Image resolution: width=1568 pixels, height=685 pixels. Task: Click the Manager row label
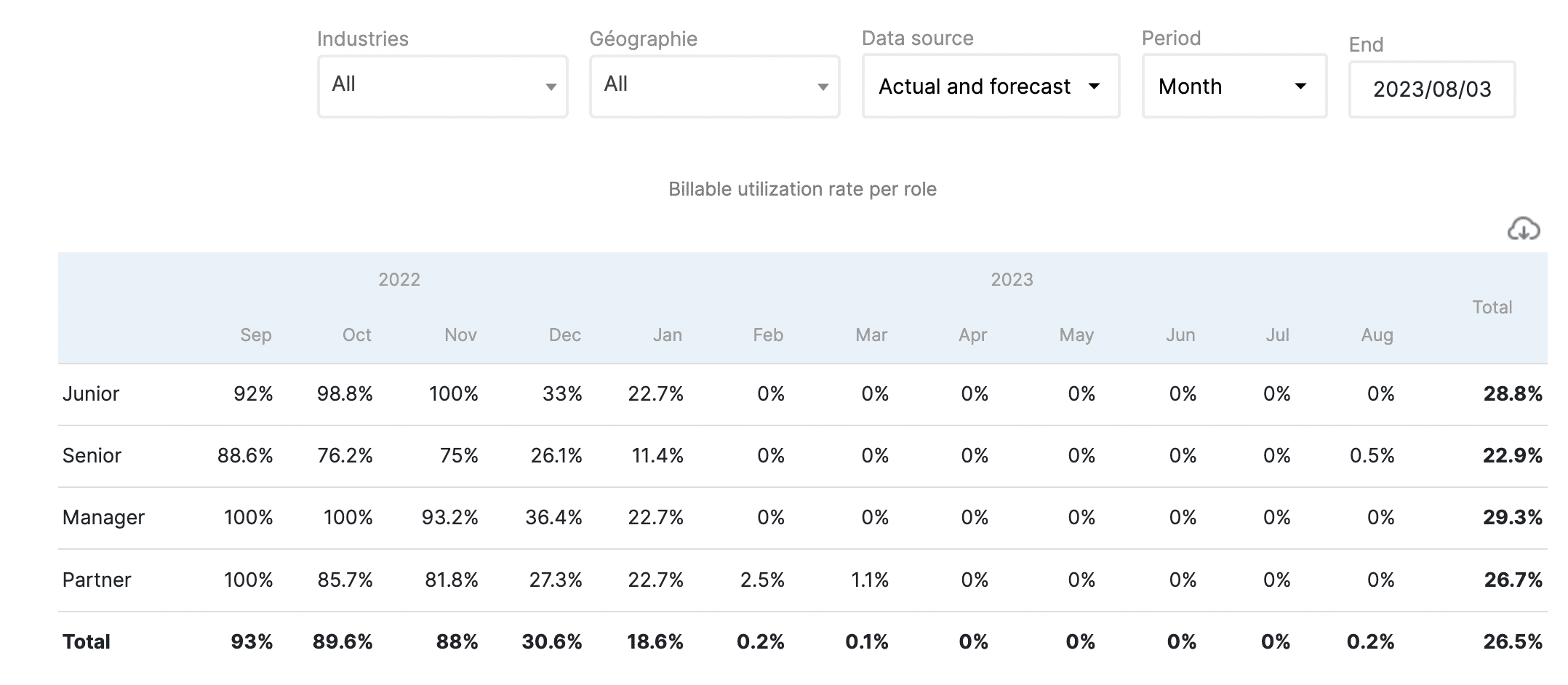tap(103, 518)
